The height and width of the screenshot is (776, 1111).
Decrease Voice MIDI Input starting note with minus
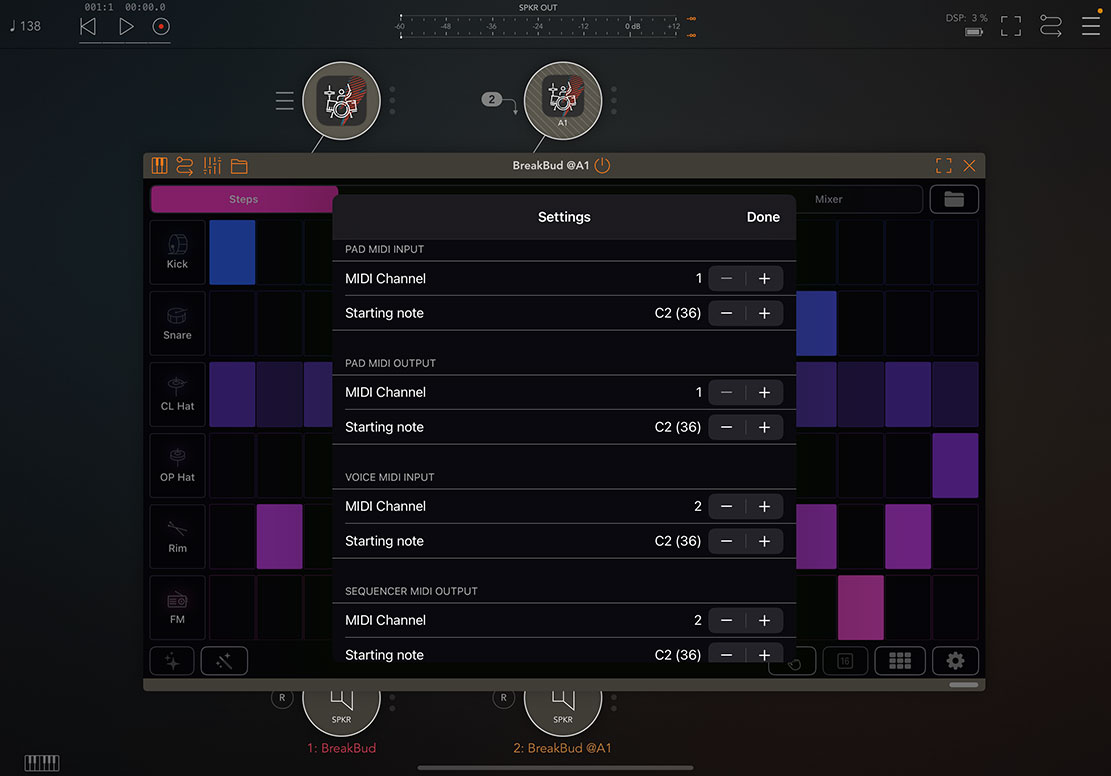[727, 541]
